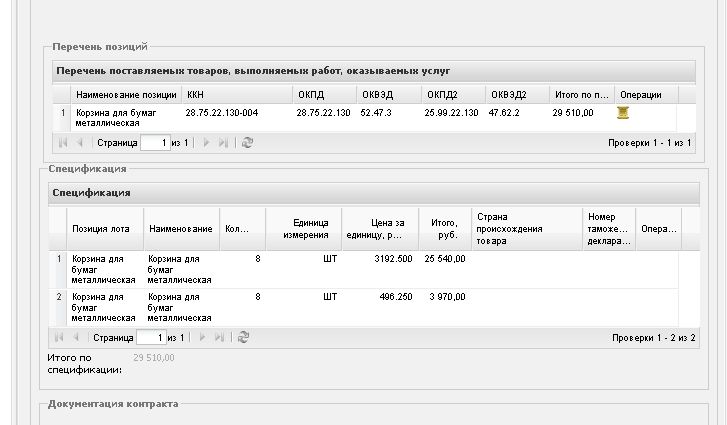Image resolution: width=727 pixels, height=425 pixels.
Task: Click the 3 970,00 total cell
Action: pyautogui.click(x=447, y=297)
